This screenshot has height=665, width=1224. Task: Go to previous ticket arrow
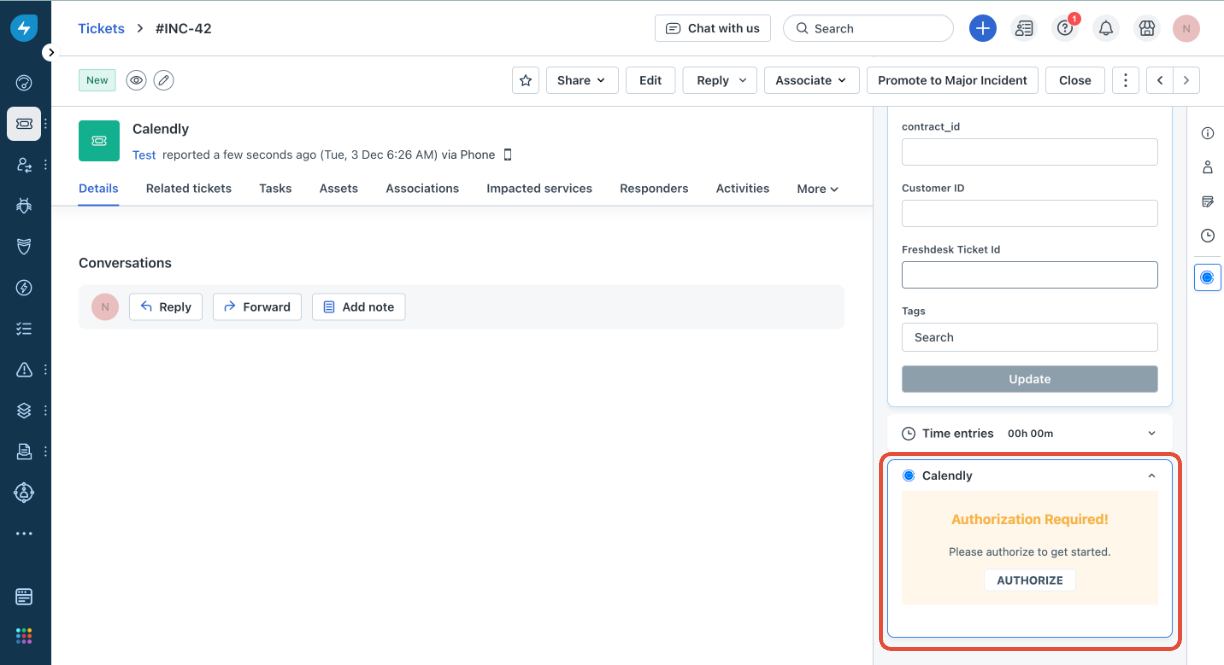[x=1160, y=80]
